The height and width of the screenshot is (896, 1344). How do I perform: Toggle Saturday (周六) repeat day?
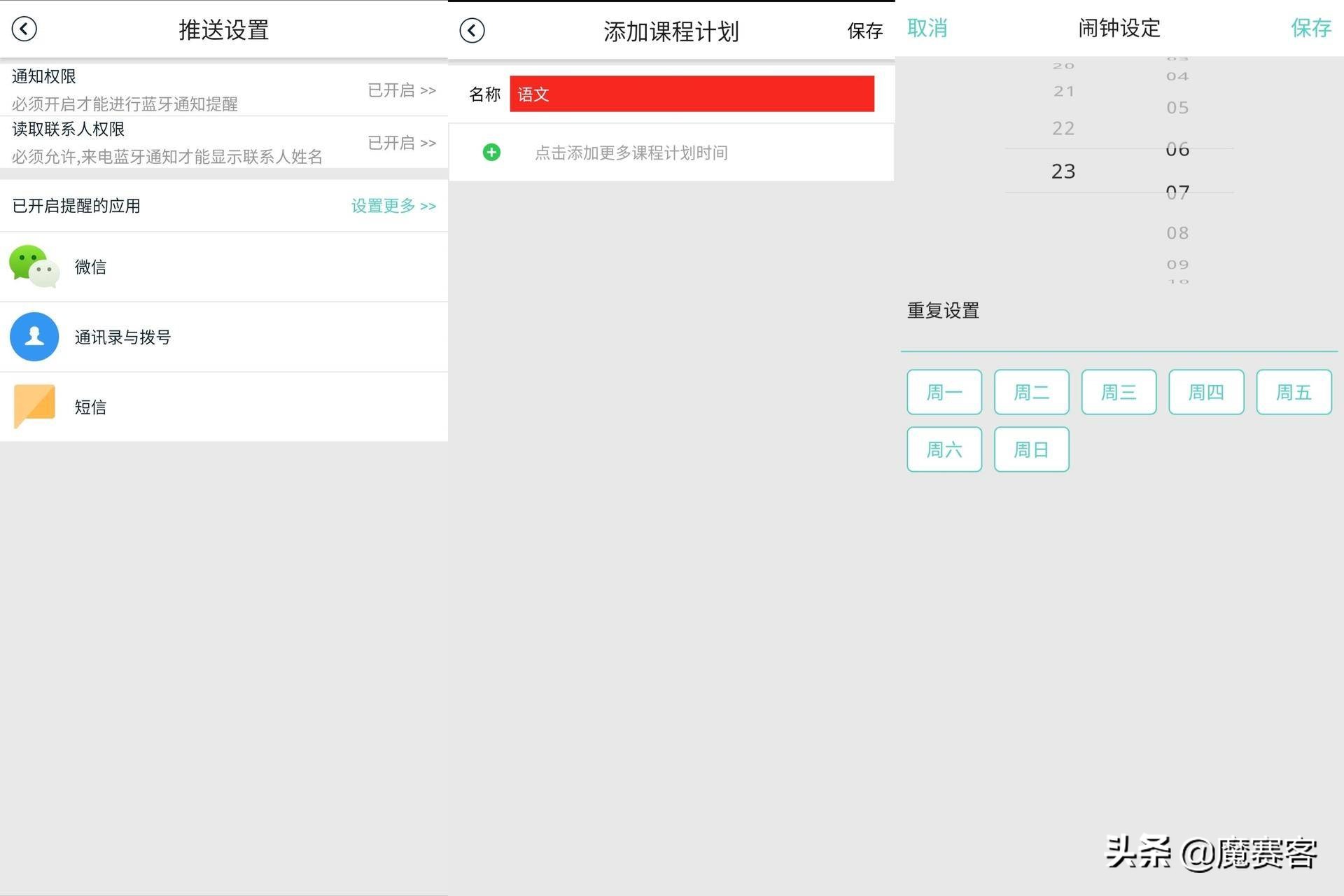(944, 449)
